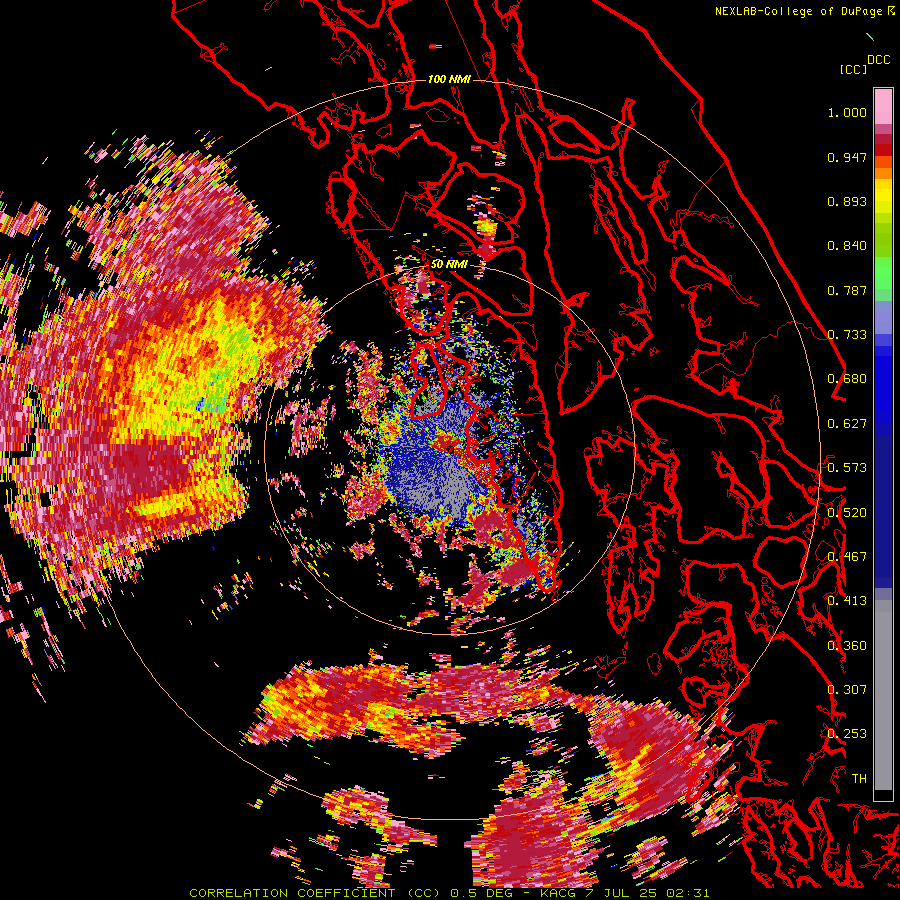Click the 0.307 scale value
900x900 pixels.
click(847, 690)
